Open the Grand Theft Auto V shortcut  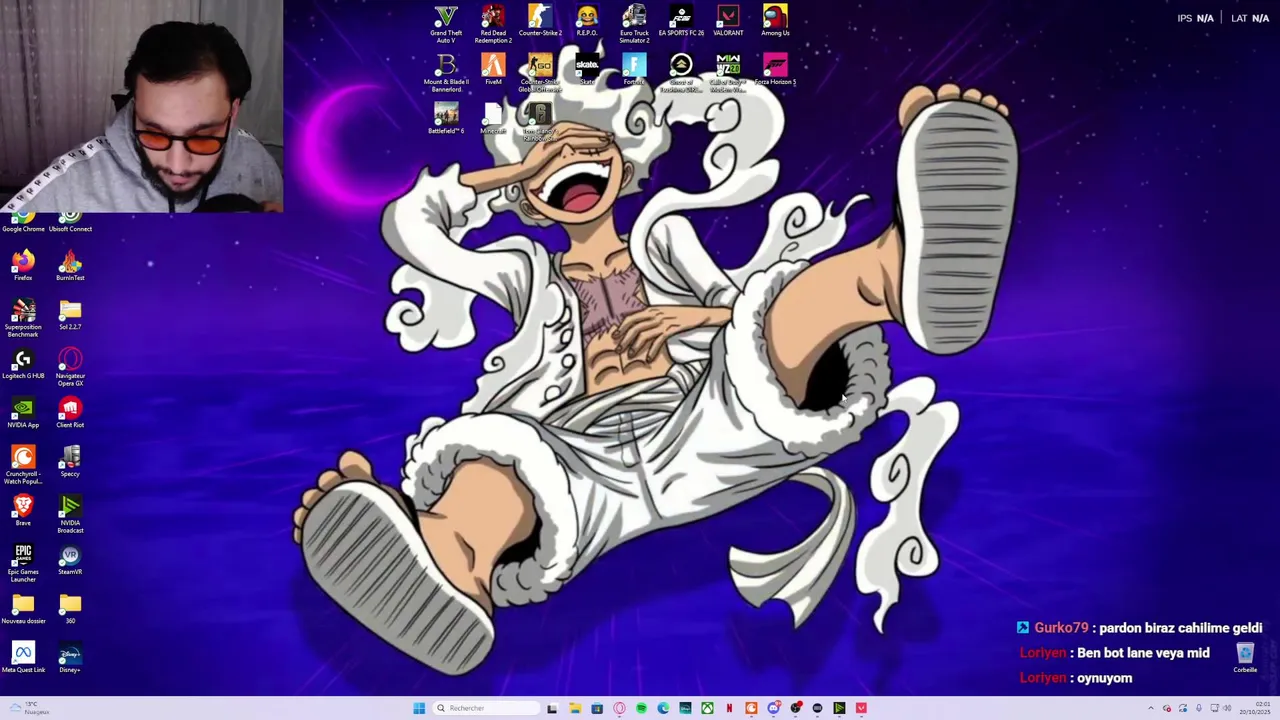click(x=446, y=24)
